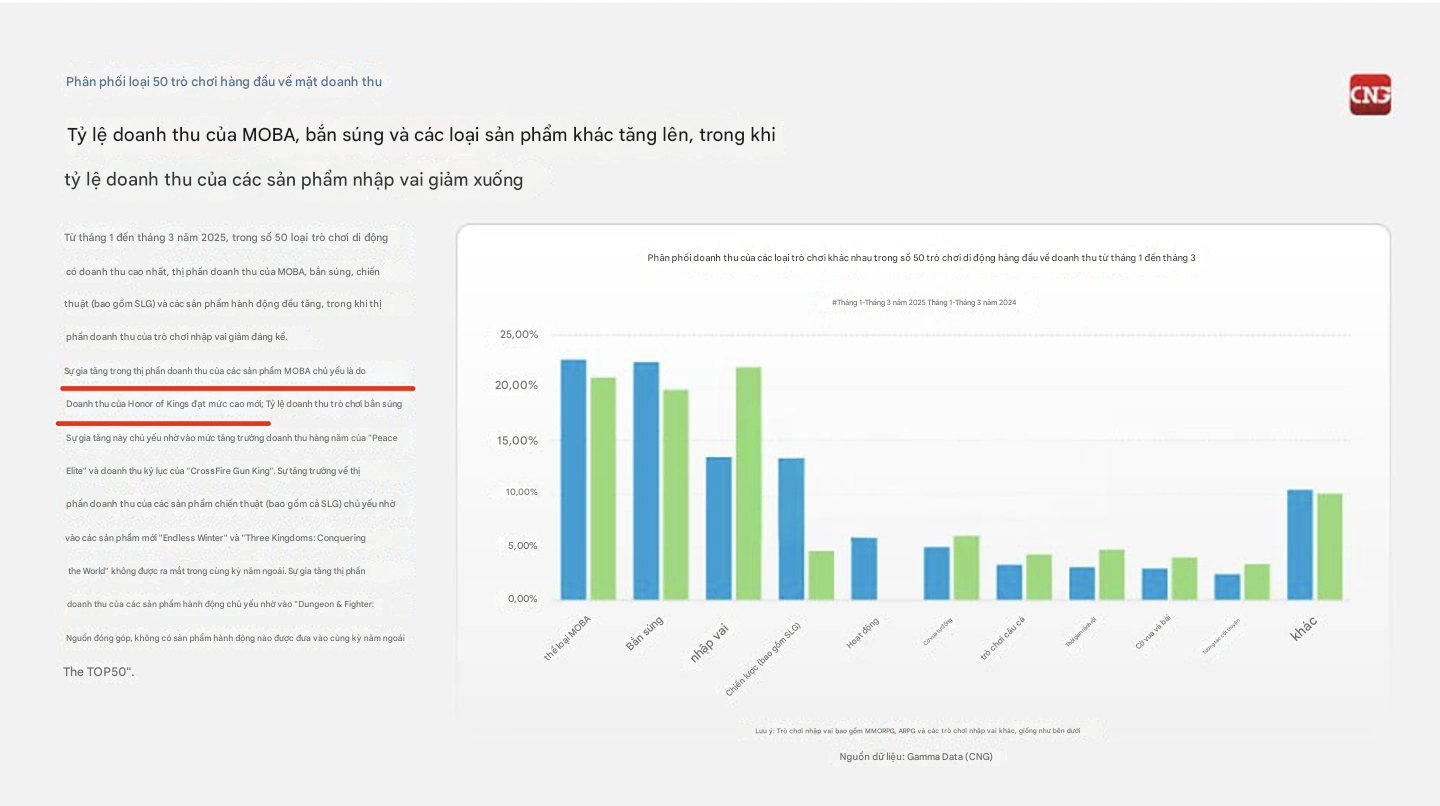Click the blue "Hoạt động" bar
Screen dimensions: 1440x806
[864, 569]
